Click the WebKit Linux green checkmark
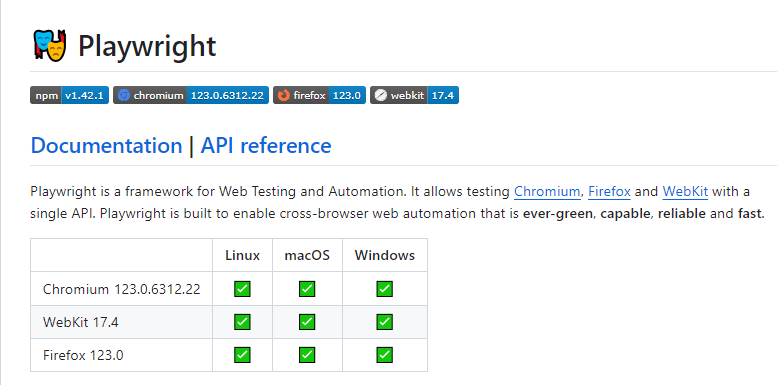781x385 pixels. tap(242, 322)
